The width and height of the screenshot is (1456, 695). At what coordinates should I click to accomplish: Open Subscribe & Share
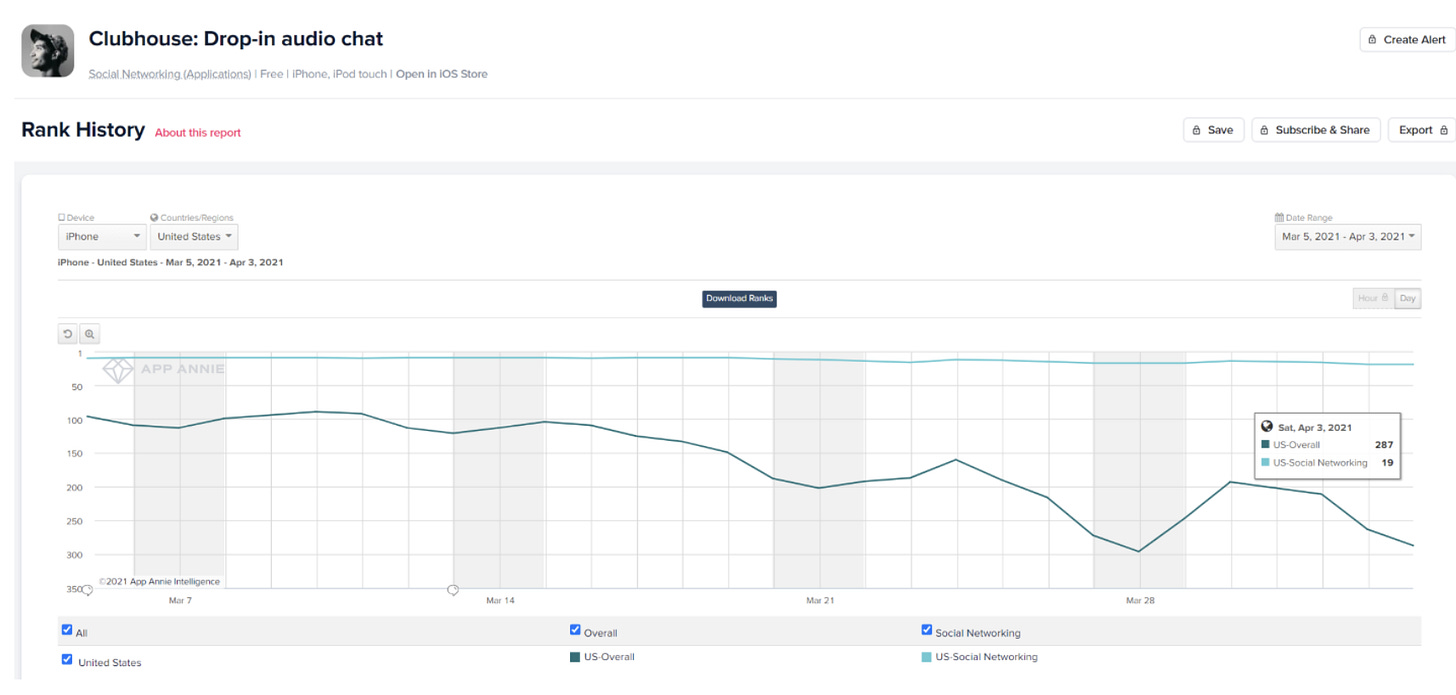[x=1316, y=130]
